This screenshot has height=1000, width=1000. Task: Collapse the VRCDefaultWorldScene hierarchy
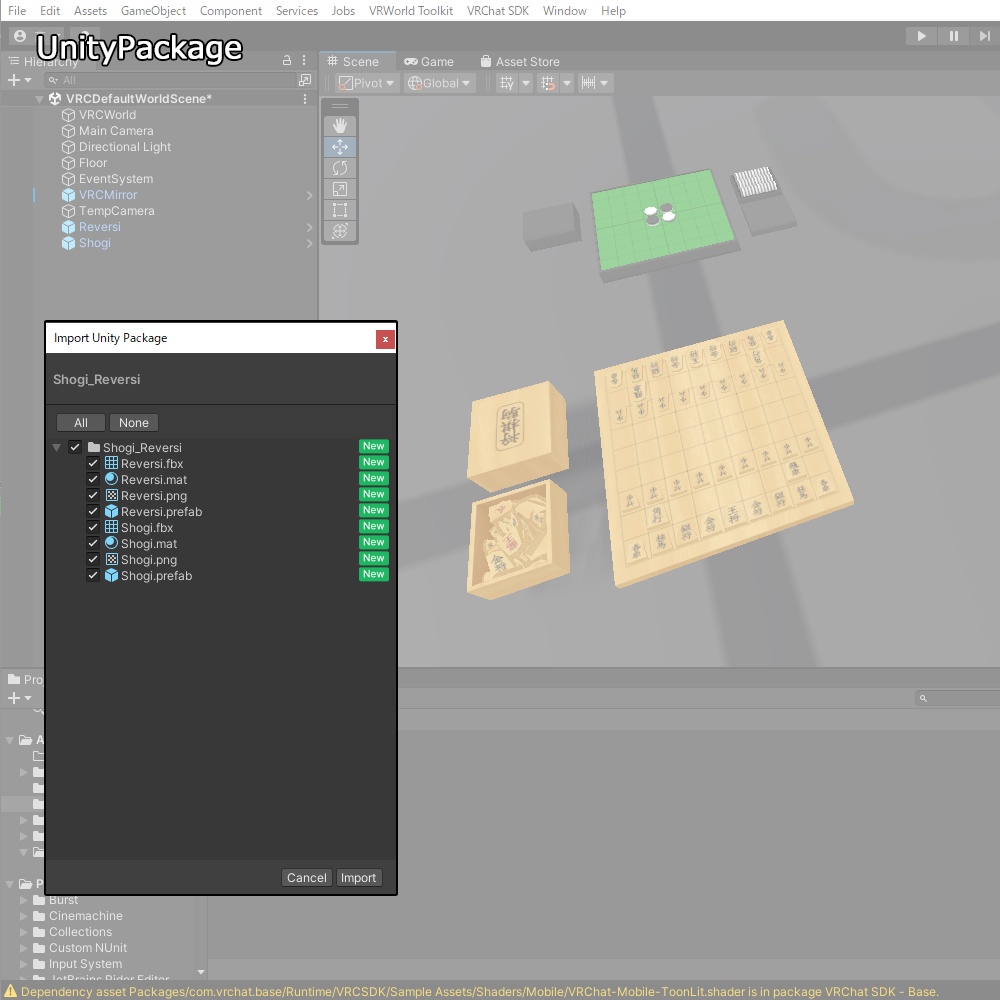[40, 99]
